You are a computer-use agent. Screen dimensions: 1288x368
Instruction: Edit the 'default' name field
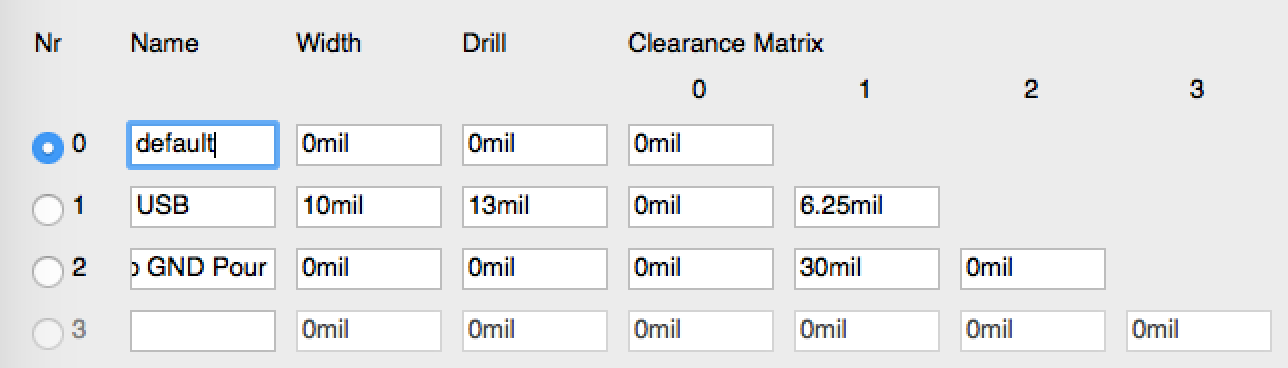[203, 145]
